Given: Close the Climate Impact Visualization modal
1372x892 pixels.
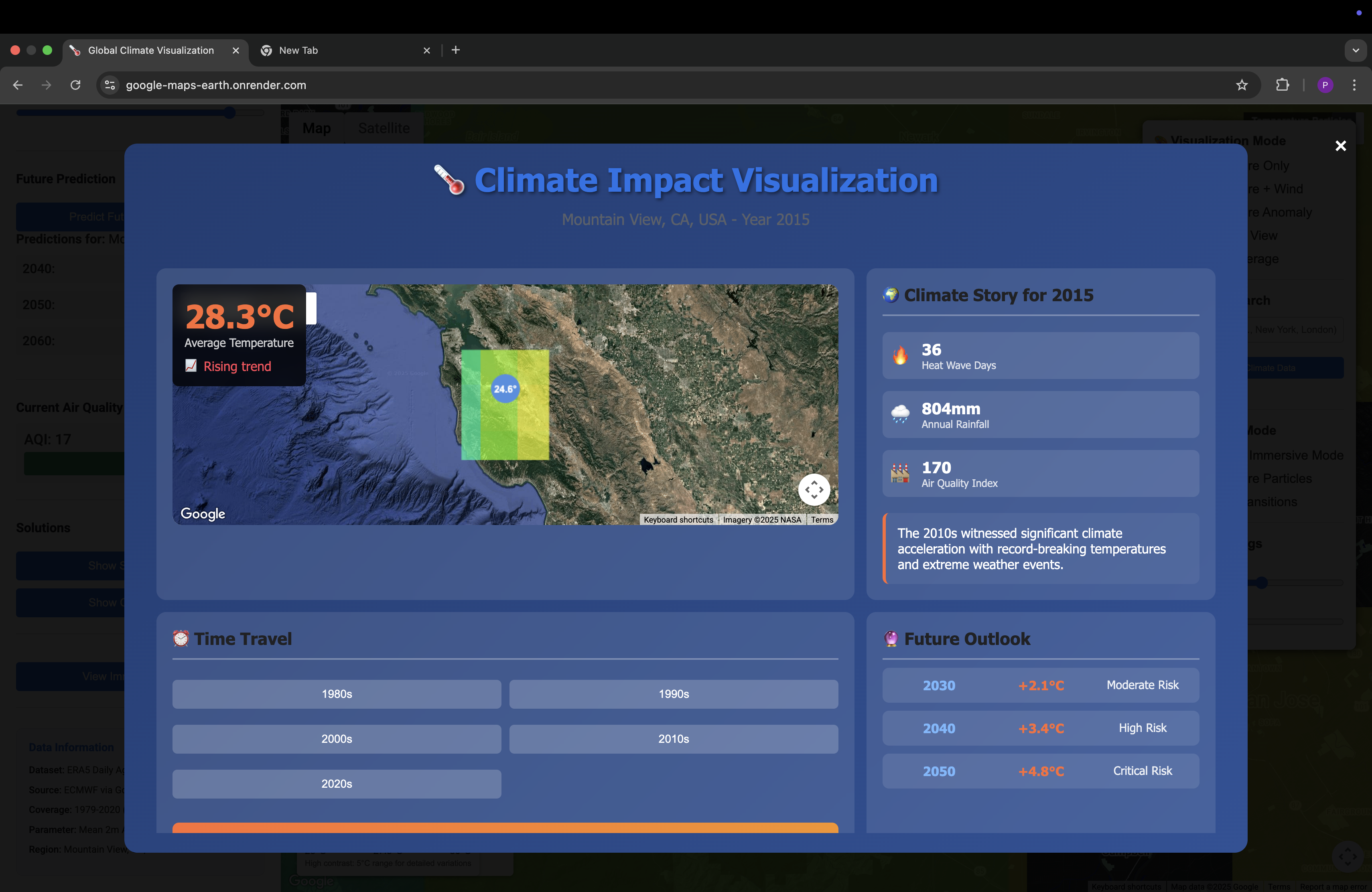Looking at the screenshot, I should pyautogui.click(x=1340, y=146).
